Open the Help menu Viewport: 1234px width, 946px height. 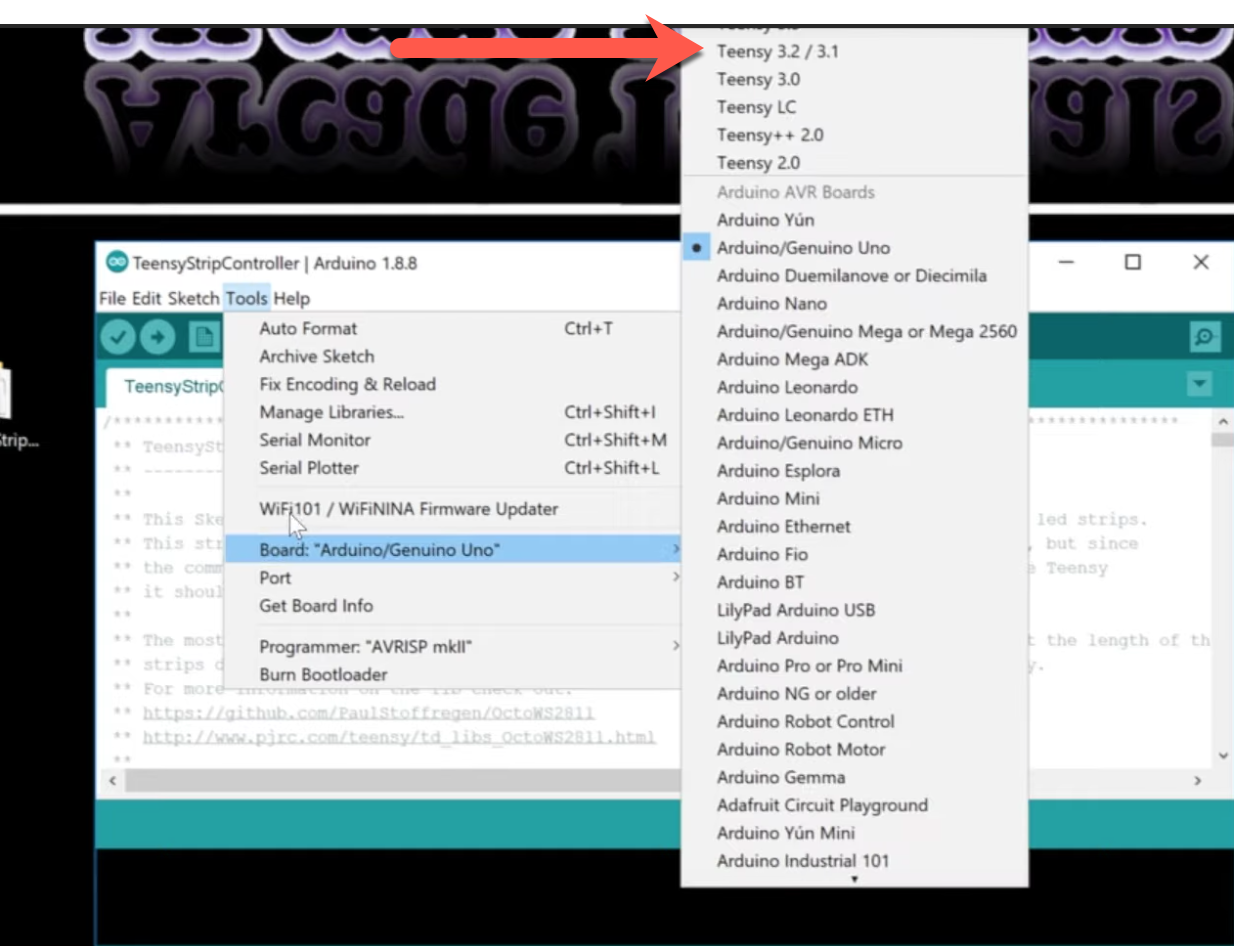pyautogui.click(x=291, y=298)
